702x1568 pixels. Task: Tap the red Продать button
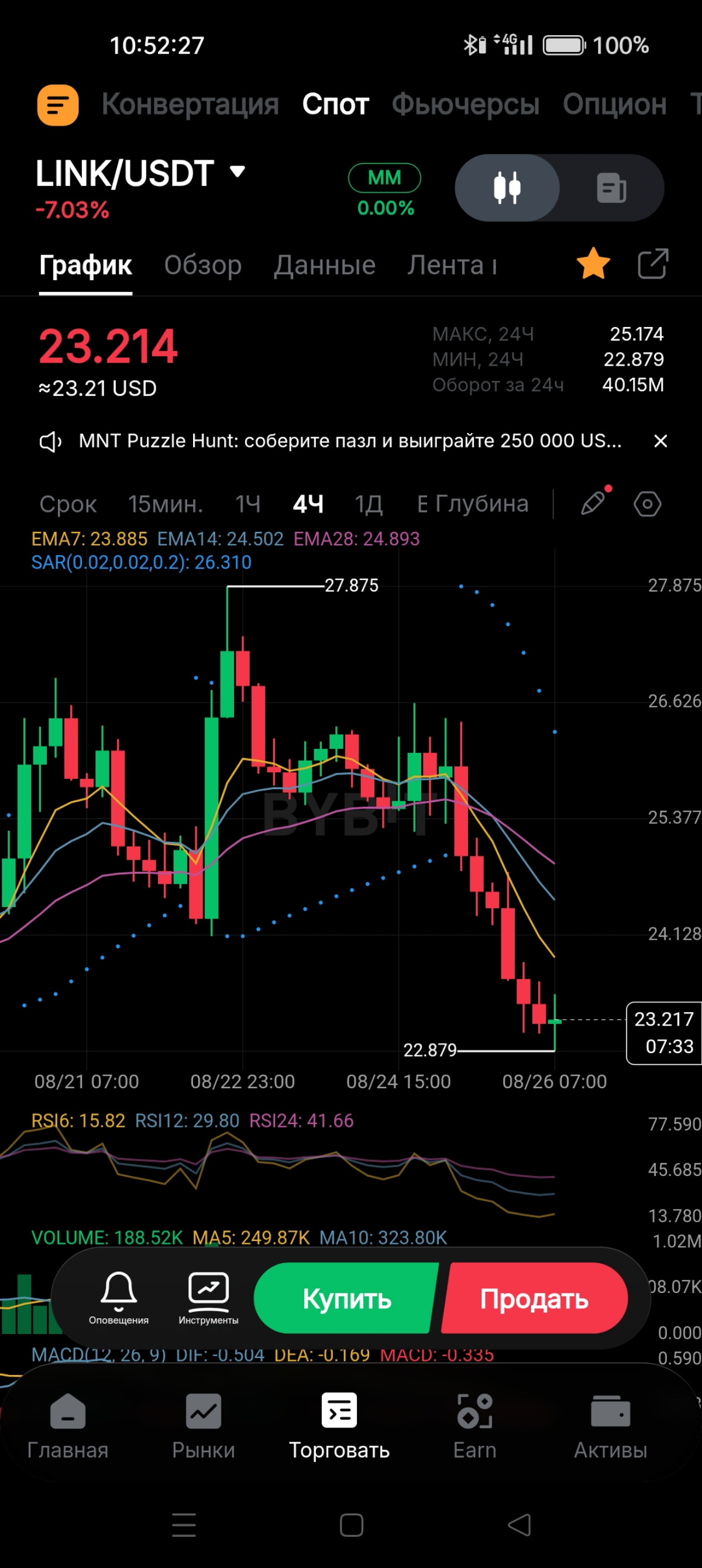coord(535,1298)
